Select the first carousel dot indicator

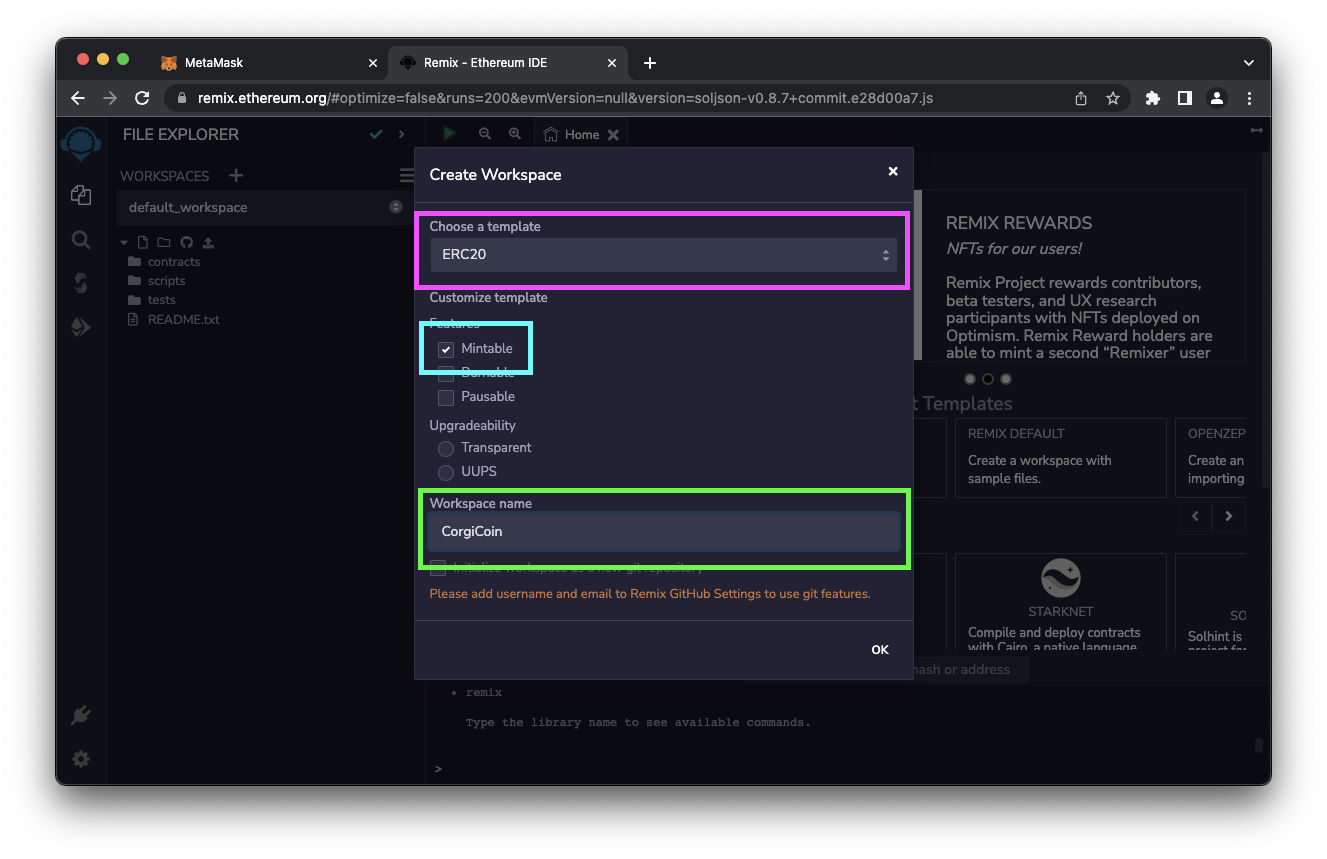(970, 379)
